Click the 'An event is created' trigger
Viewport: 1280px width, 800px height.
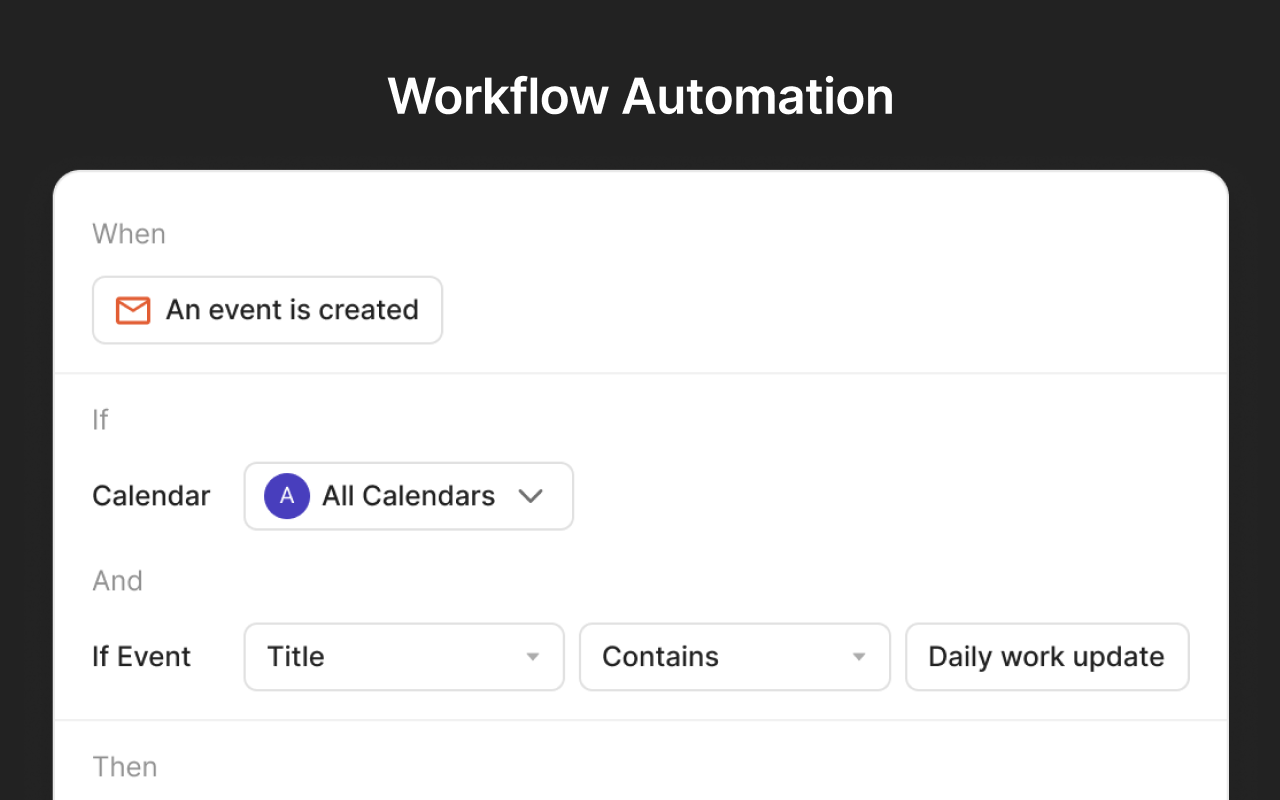click(x=267, y=310)
